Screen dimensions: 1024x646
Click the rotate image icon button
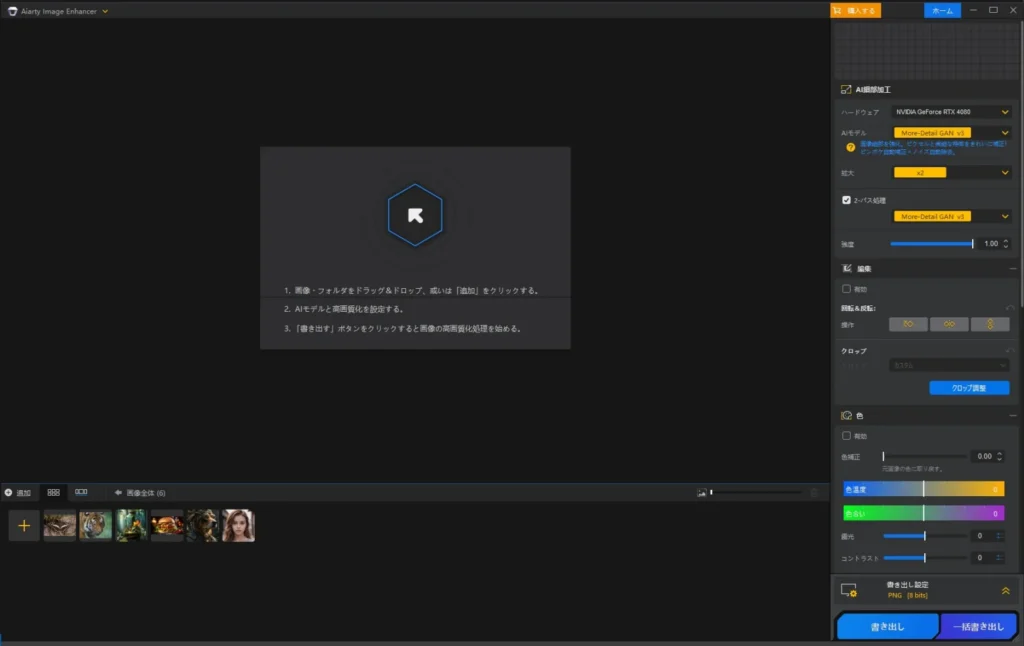coord(908,324)
